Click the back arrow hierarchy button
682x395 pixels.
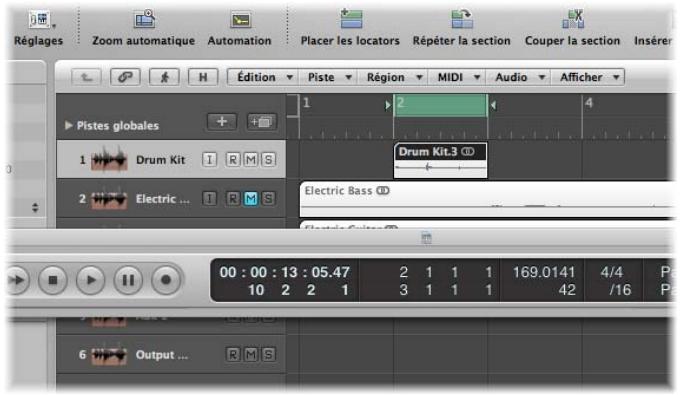click(87, 77)
